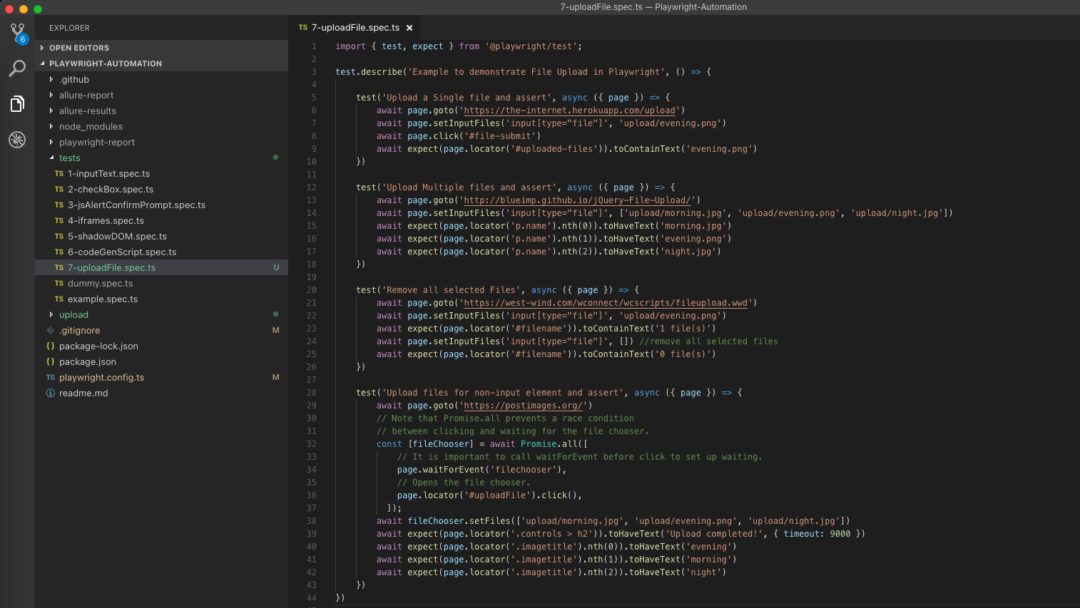Image resolution: width=1080 pixels, height=608 pixels.
Task: Open 6-codeGenScript.spec.ts in the explorer
Action: [x=121, y=252]
